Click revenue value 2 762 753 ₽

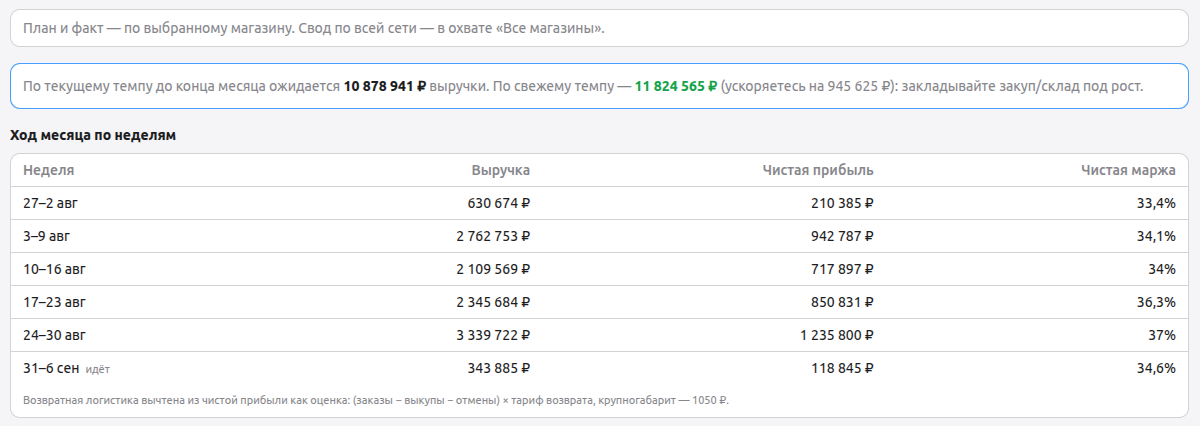493,236
